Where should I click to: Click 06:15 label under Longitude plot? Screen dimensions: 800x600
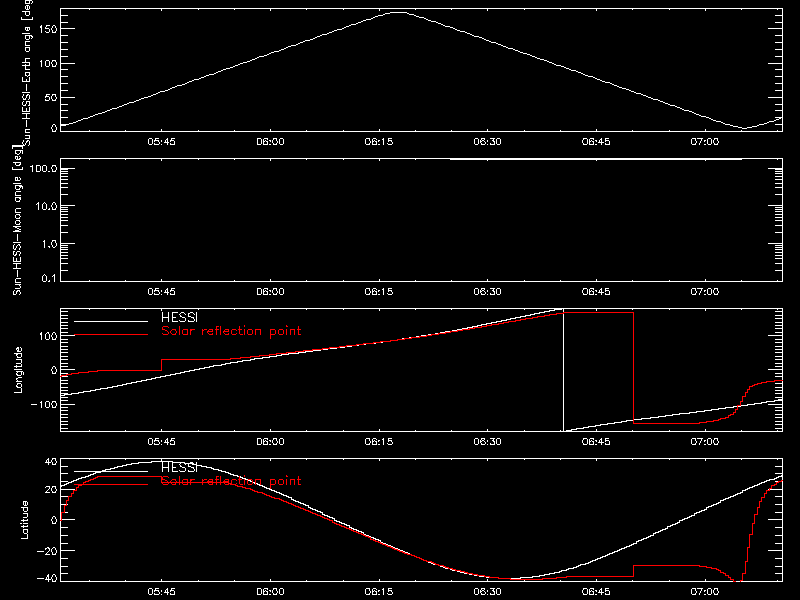point(379,442)
